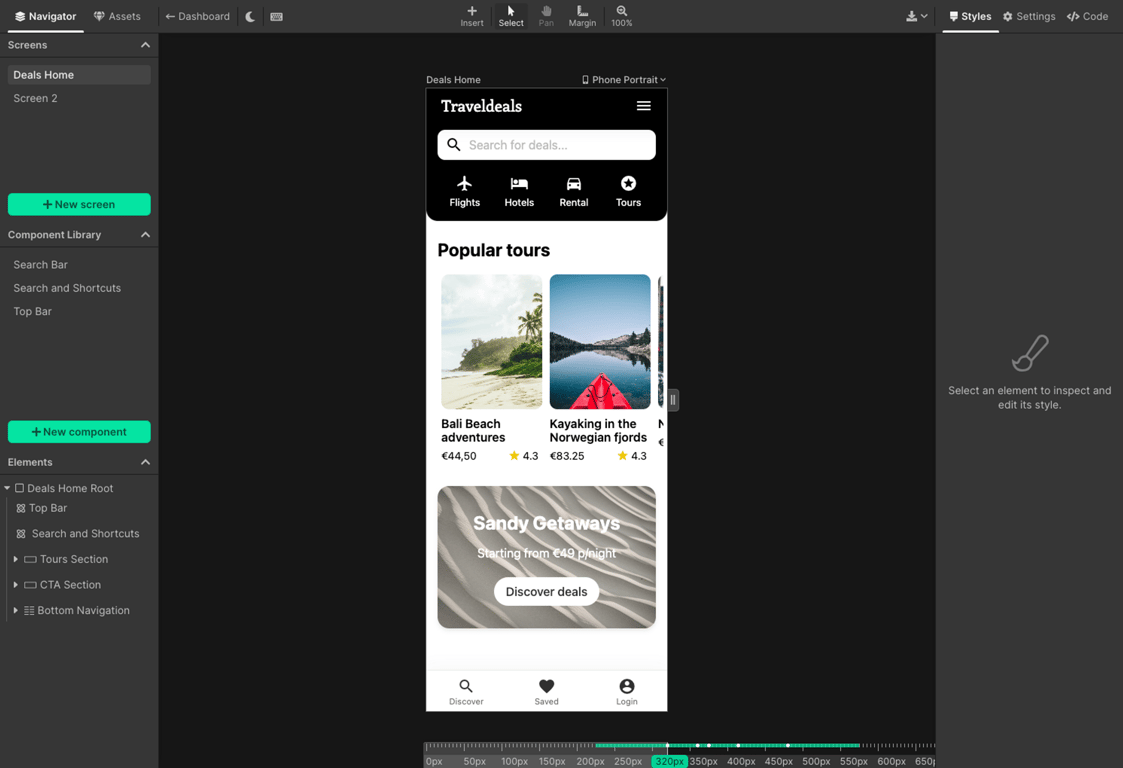Expand the CTA Section tree item
Image resolution: width=1123 pixels, height=768 pixels.
(x=15, y=584)
